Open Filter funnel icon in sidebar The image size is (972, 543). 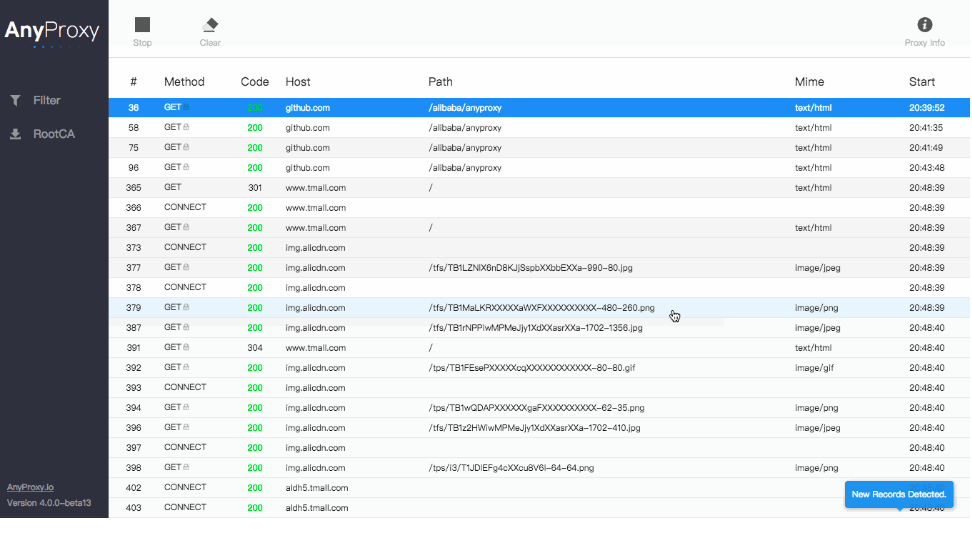[x=15, y=100]
